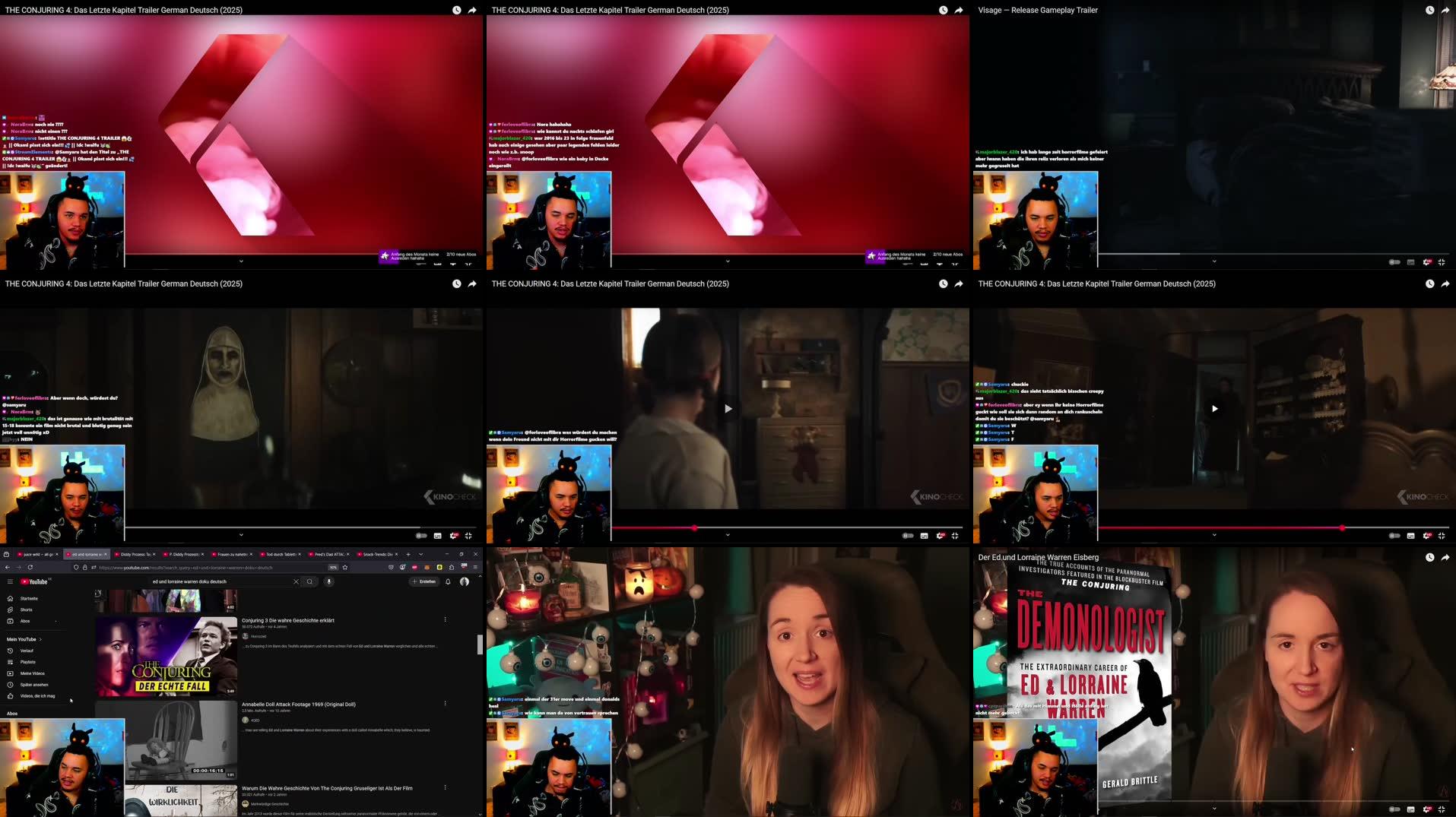Toggle subtitles in the nun frame
The height and width of the screenshot is (817, 1456).
pos(438,536)
